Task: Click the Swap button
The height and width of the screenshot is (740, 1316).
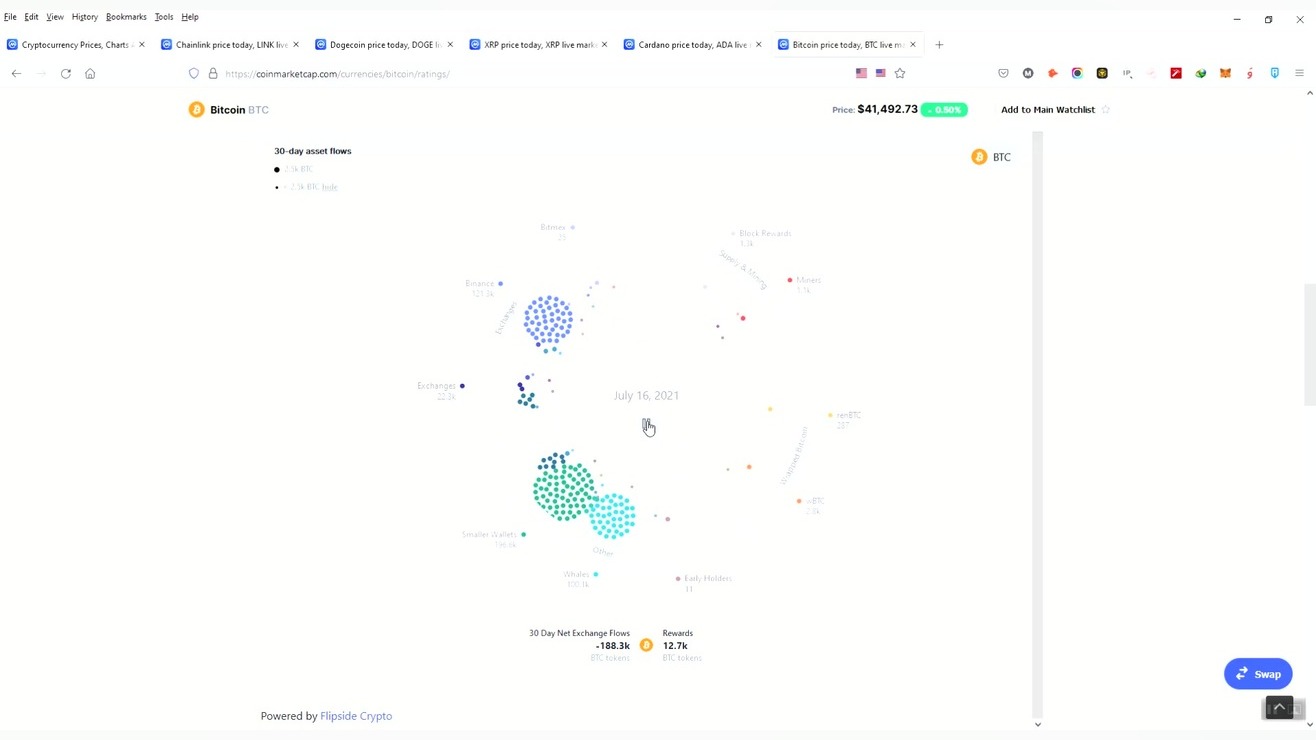Action: (x=1257, y=674)
